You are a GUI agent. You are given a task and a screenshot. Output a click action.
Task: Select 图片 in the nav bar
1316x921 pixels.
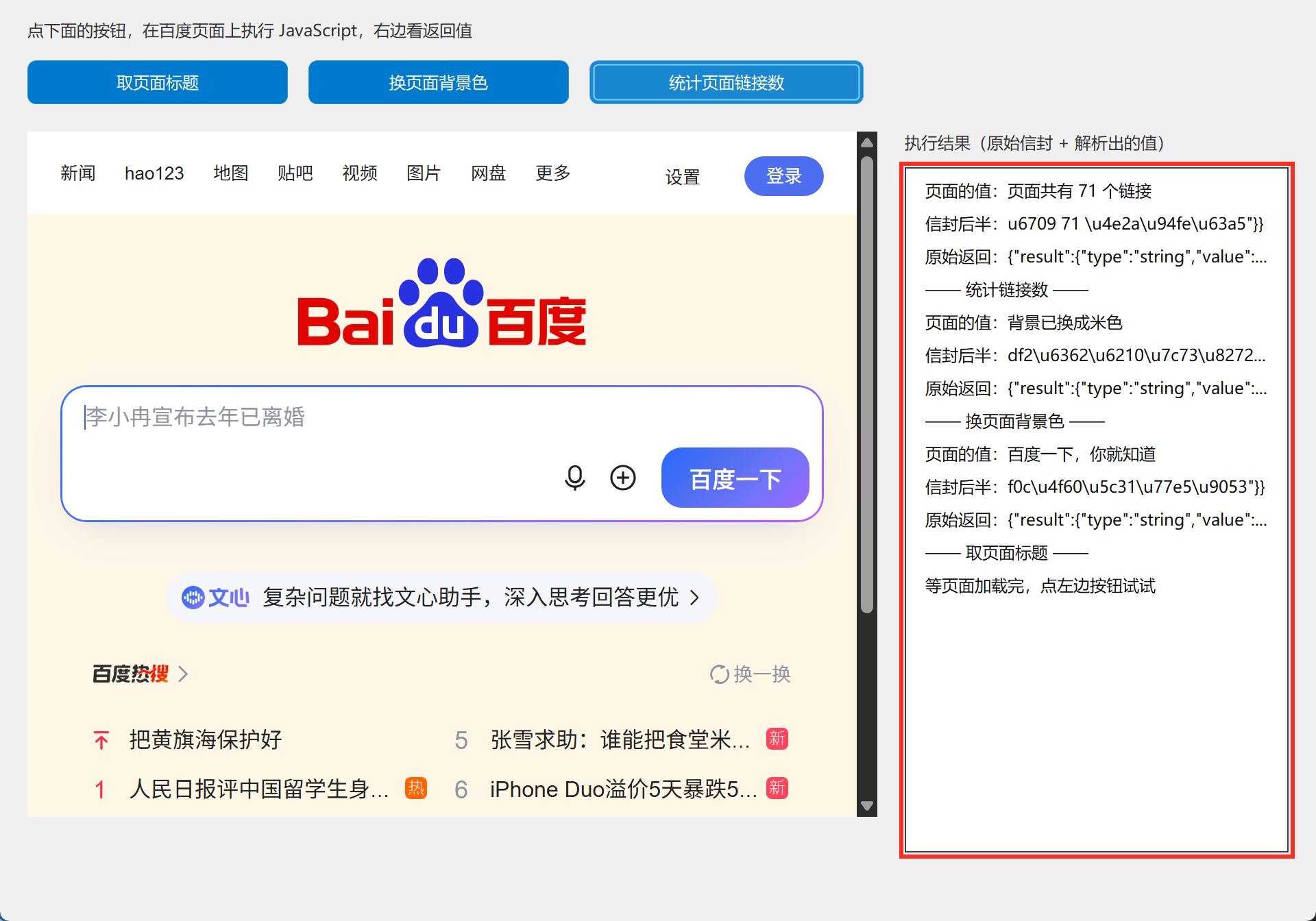424,173
